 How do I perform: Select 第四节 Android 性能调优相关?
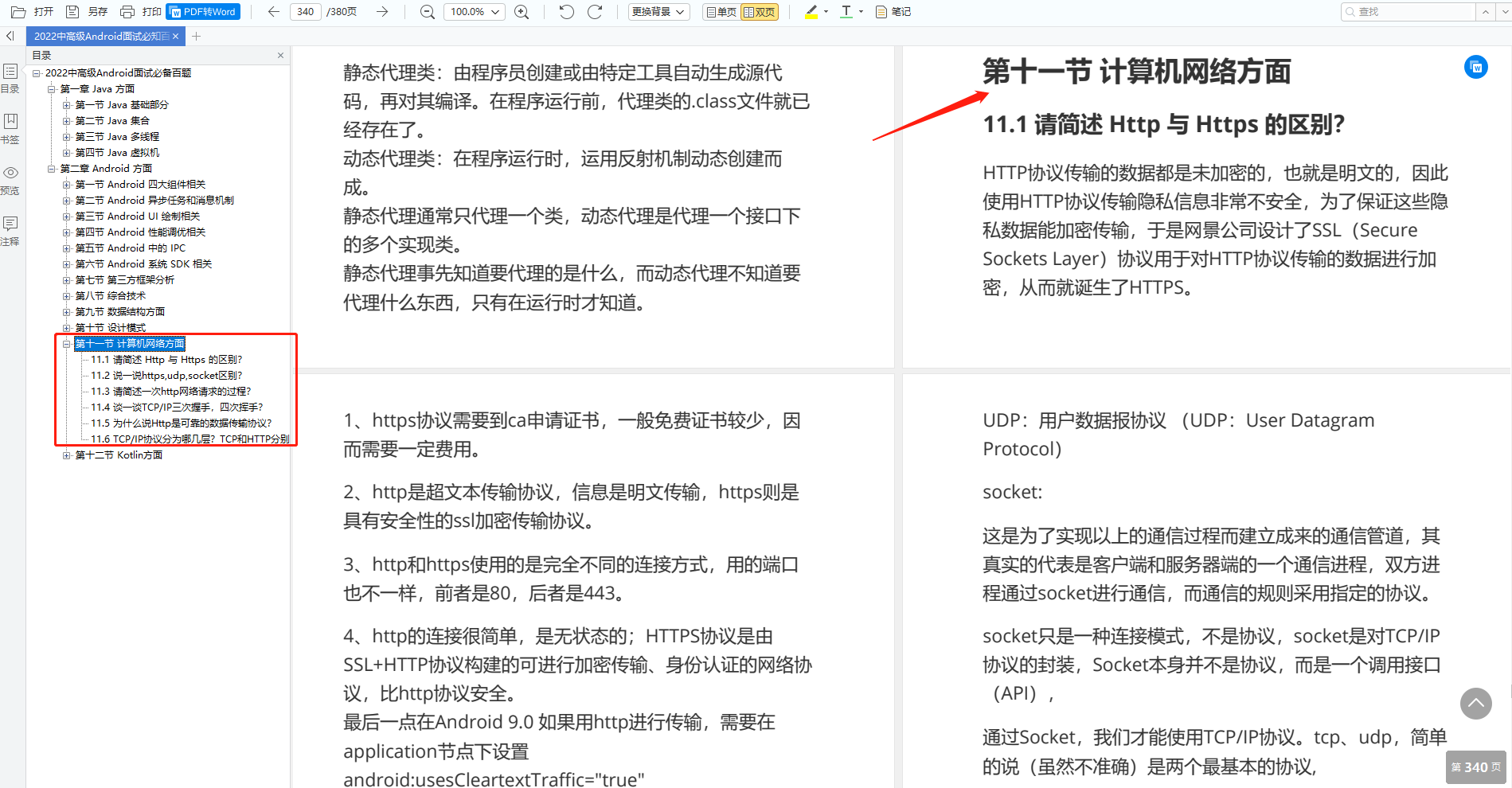[x=140, y=232]
